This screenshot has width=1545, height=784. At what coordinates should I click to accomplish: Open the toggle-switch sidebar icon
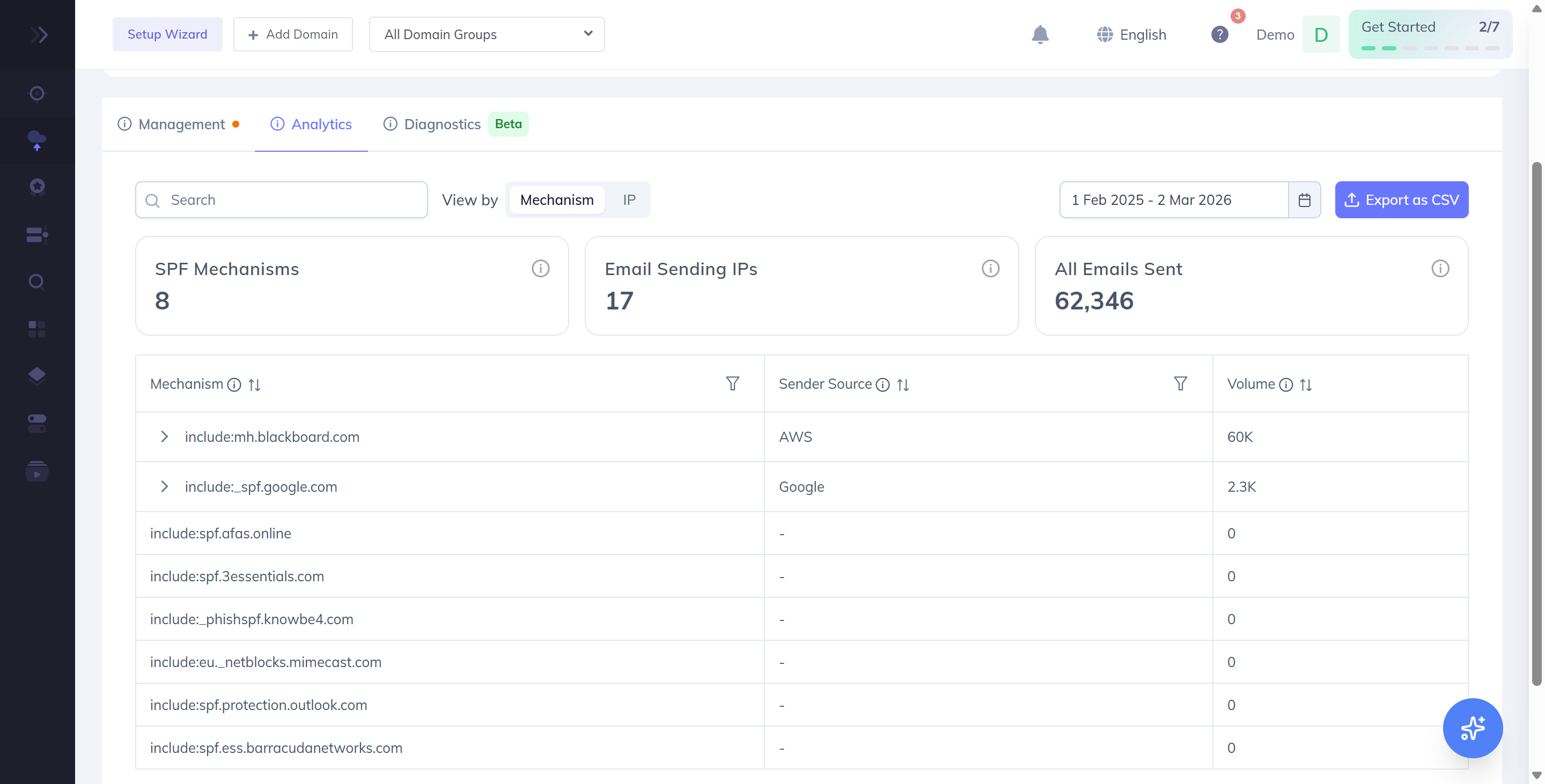click(x=37, y=423)
